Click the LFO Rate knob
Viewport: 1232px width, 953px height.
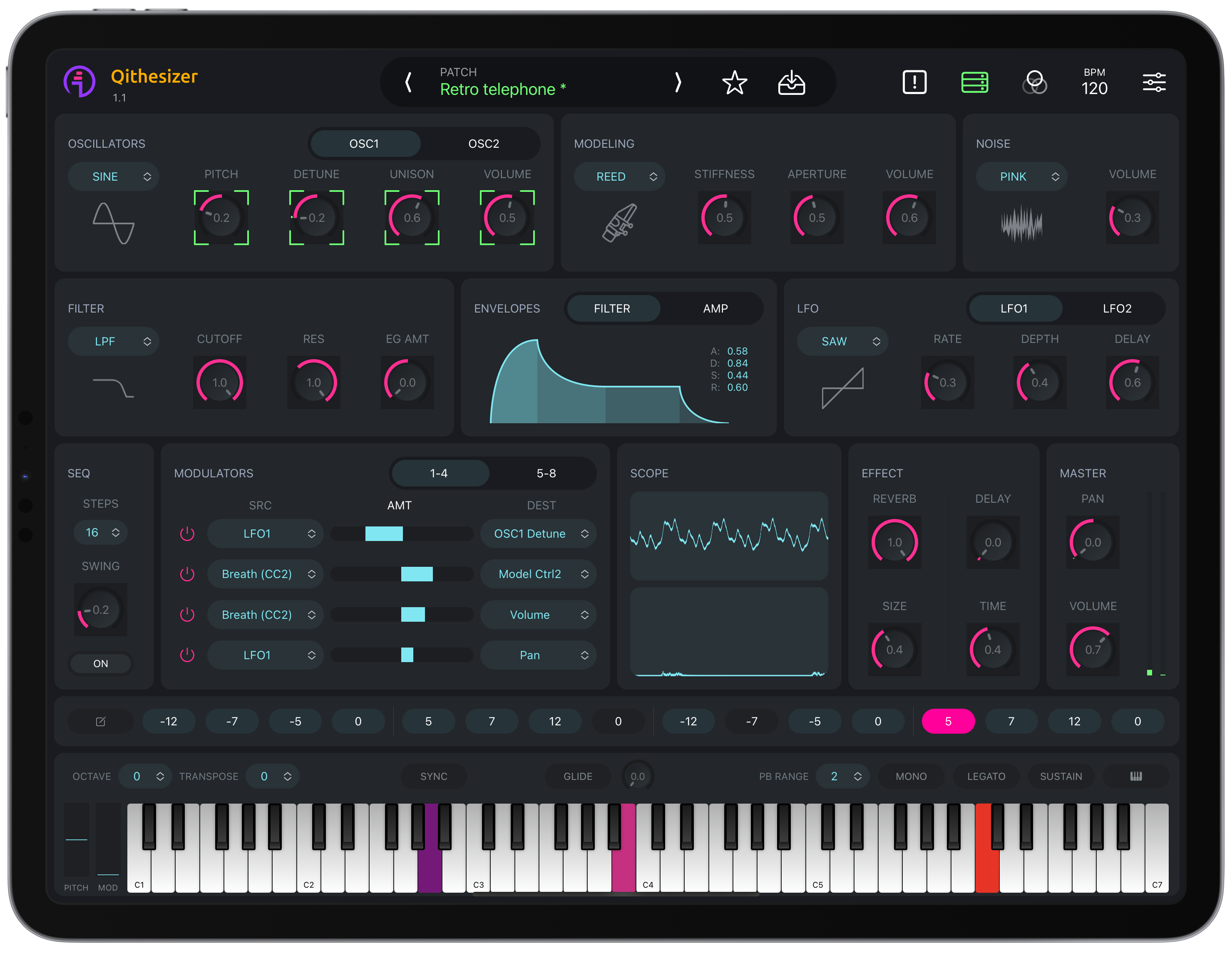(947, 382)
